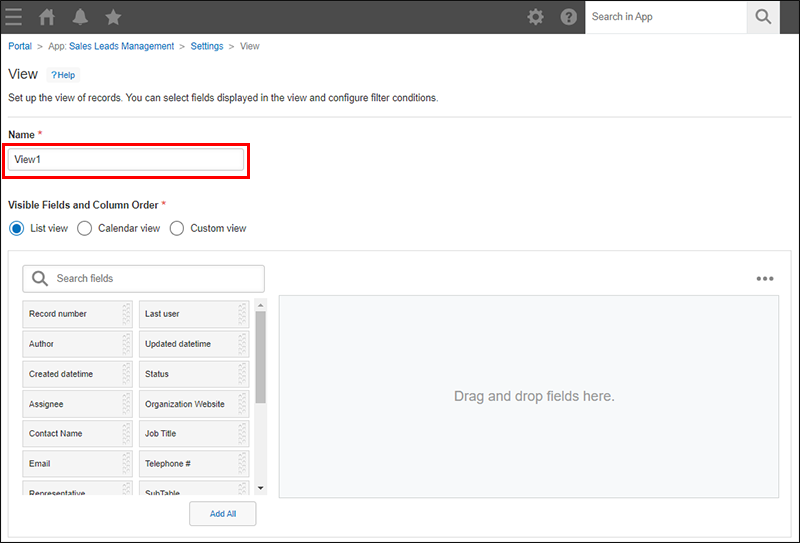The height and width of the screenshot is (543, 800).
Task: Go to the Home portal icon
Action: [x=47, y=17]
